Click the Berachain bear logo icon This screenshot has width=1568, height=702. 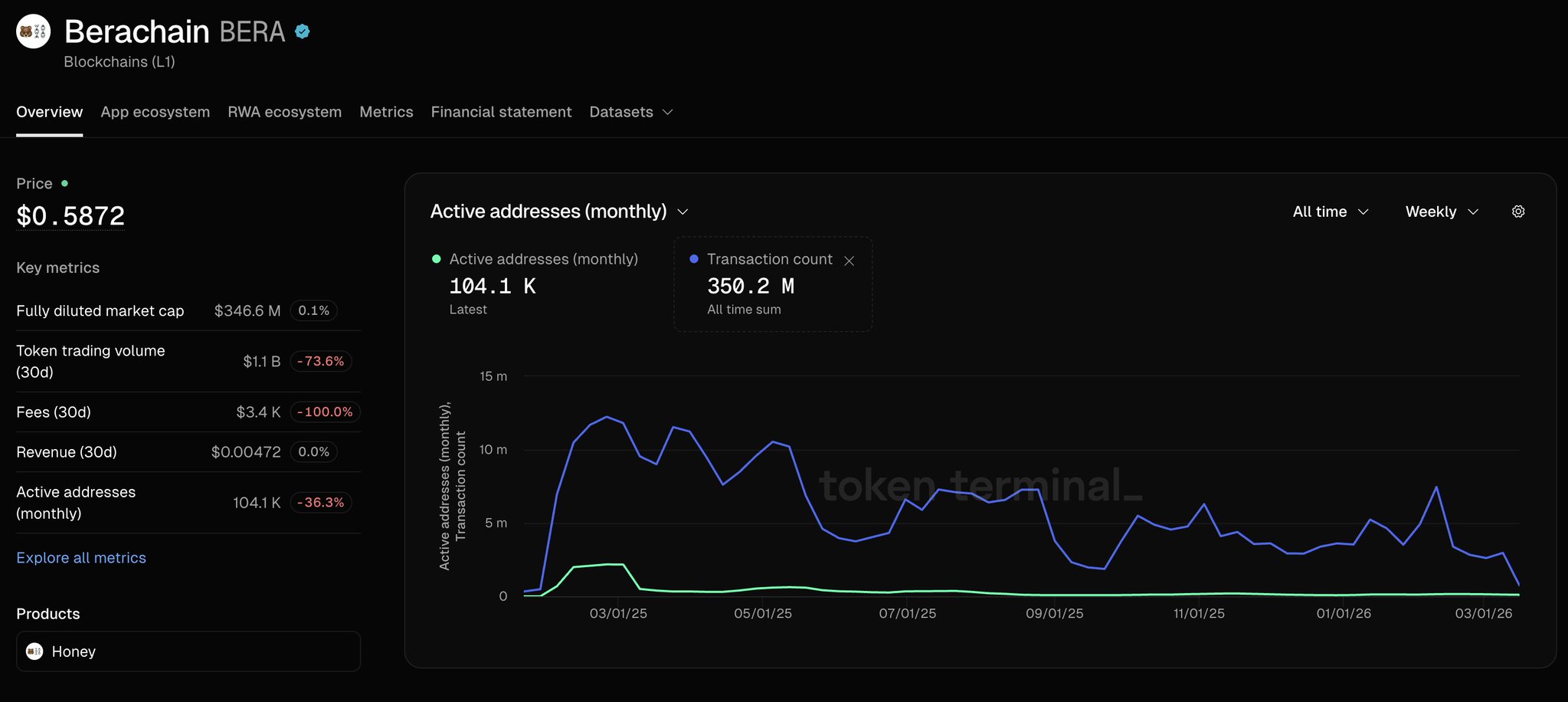coord(34,31)
